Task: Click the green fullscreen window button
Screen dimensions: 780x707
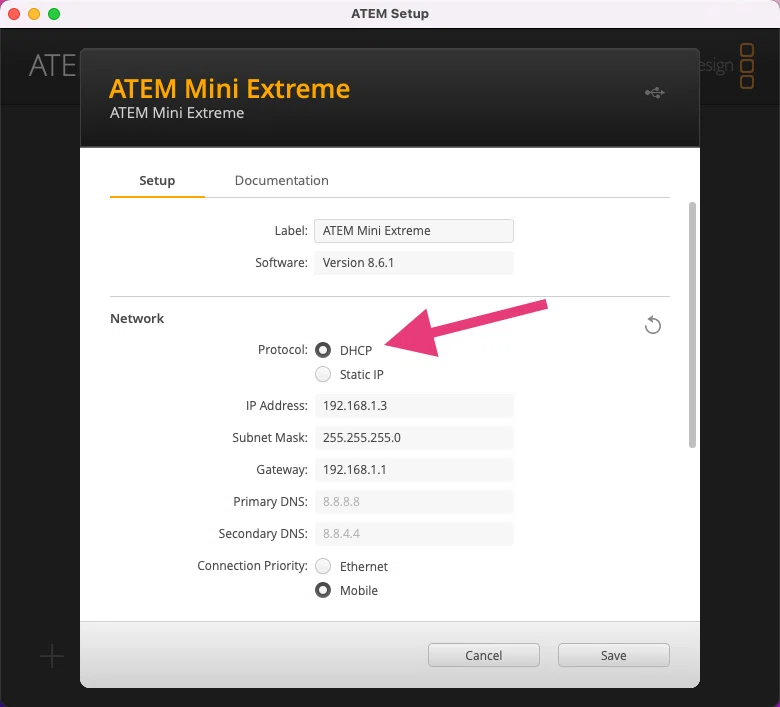Action: click(54, 14)
